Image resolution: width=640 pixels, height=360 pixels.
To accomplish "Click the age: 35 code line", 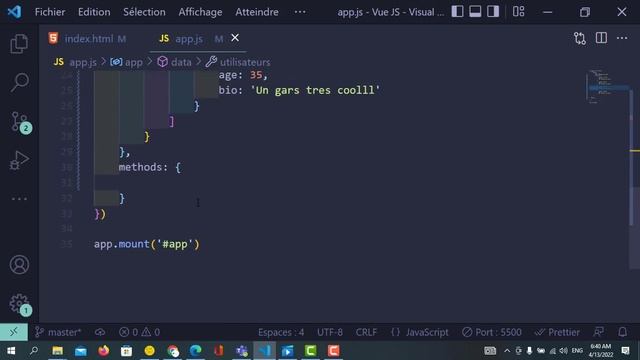I will 243,75.
